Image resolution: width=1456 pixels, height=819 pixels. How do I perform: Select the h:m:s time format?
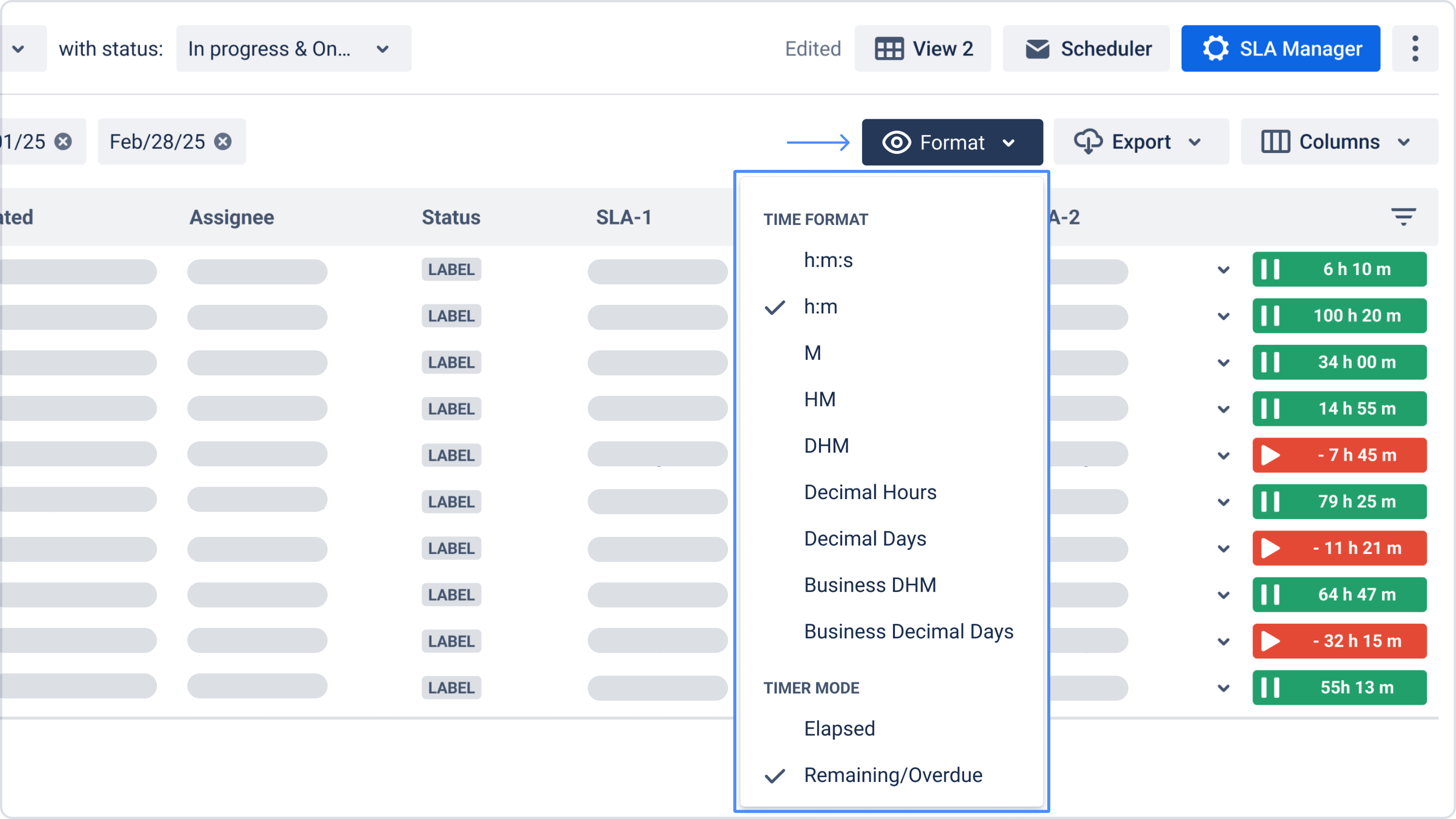pyautogui.click(x=828, y=260)
